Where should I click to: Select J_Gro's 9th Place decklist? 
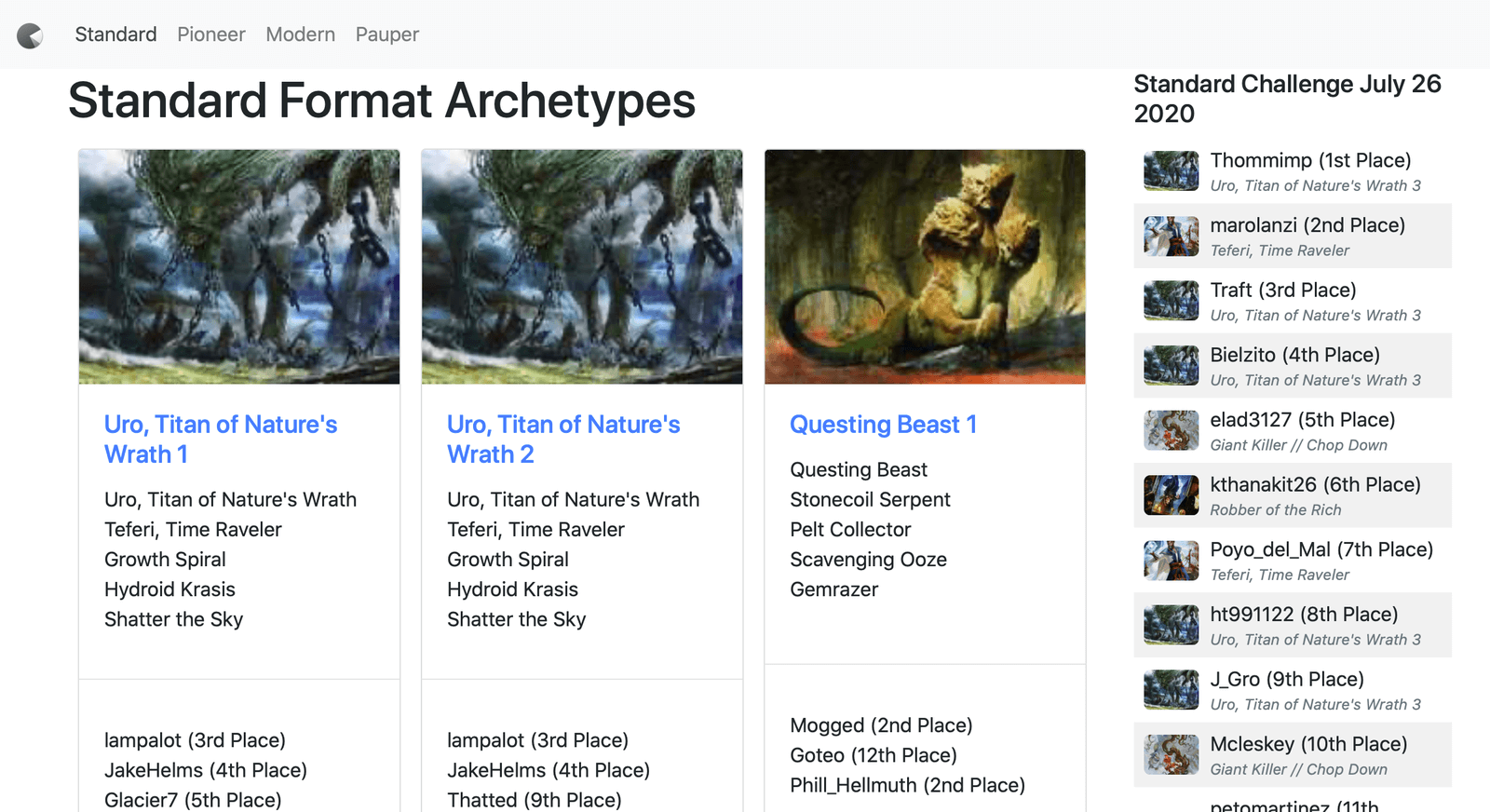1286,679
